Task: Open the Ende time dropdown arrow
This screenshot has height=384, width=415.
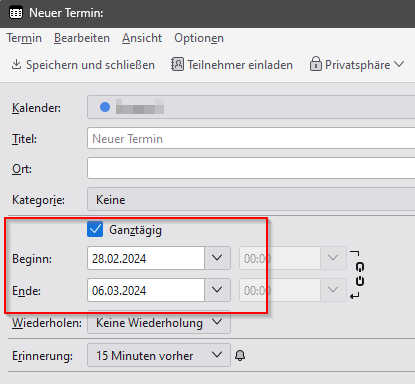Action: (x=333, y=290)
